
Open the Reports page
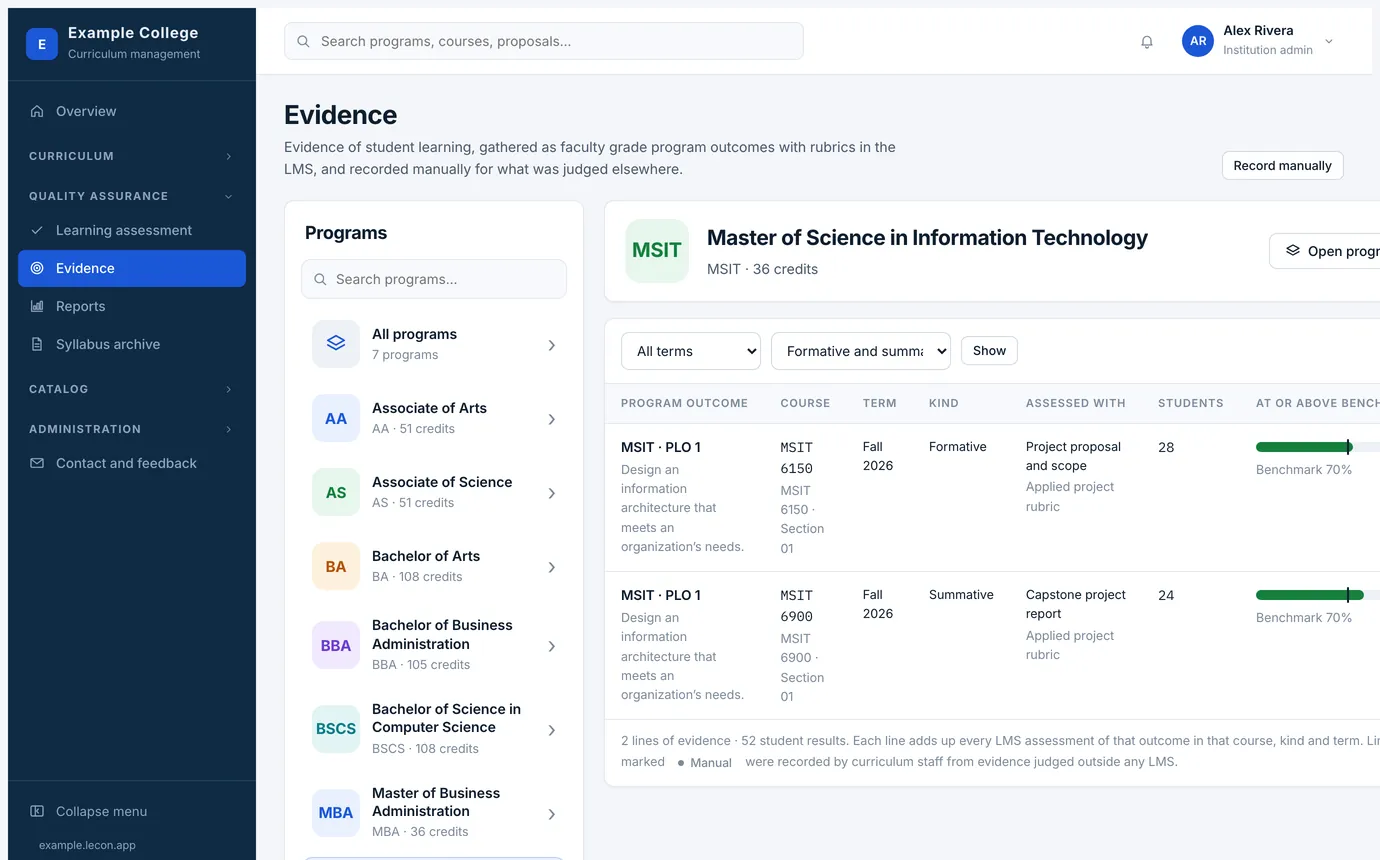click(x=132, y=306)
